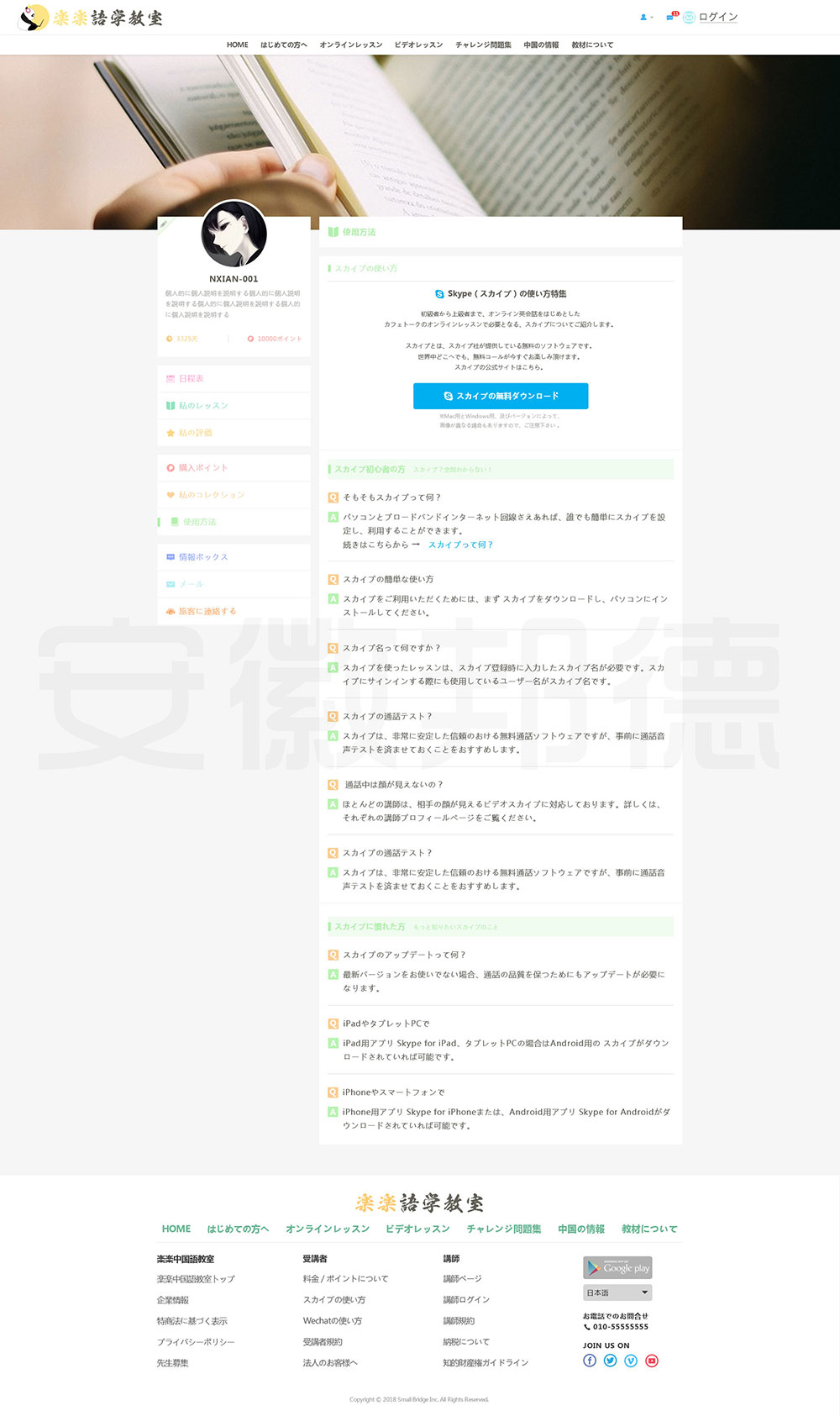840x1416 pixels.
Task: Open the 日本語 language dropdown
Action: pyautogui.click(x=617, y=1292)
